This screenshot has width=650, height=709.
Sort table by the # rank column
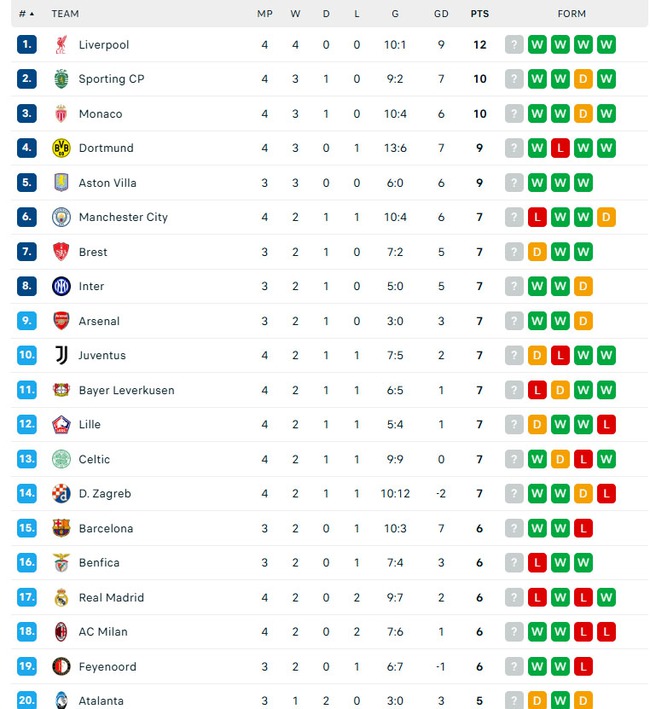26,14
